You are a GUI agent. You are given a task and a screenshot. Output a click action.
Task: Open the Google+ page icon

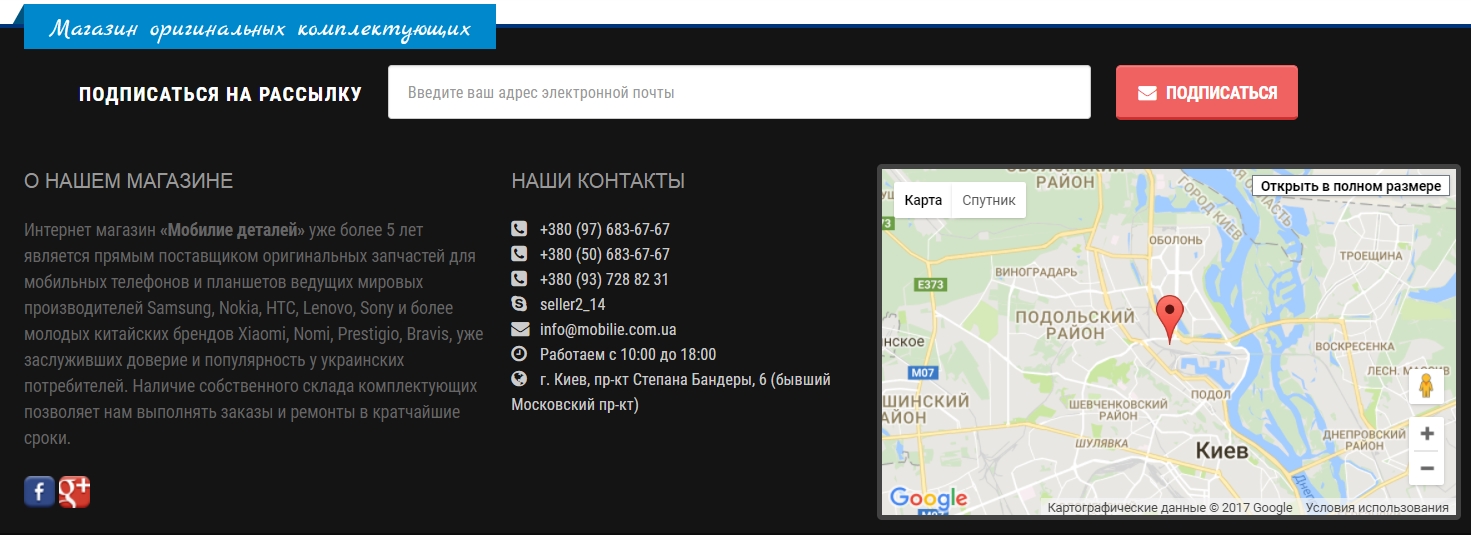(75, 491)
